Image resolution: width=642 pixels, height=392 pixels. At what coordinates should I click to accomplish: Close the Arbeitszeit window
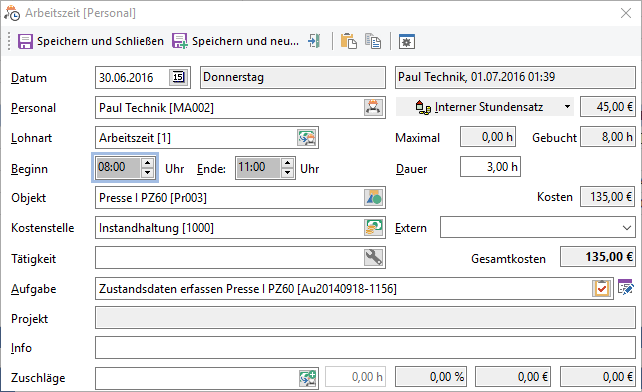pos(626,13)
